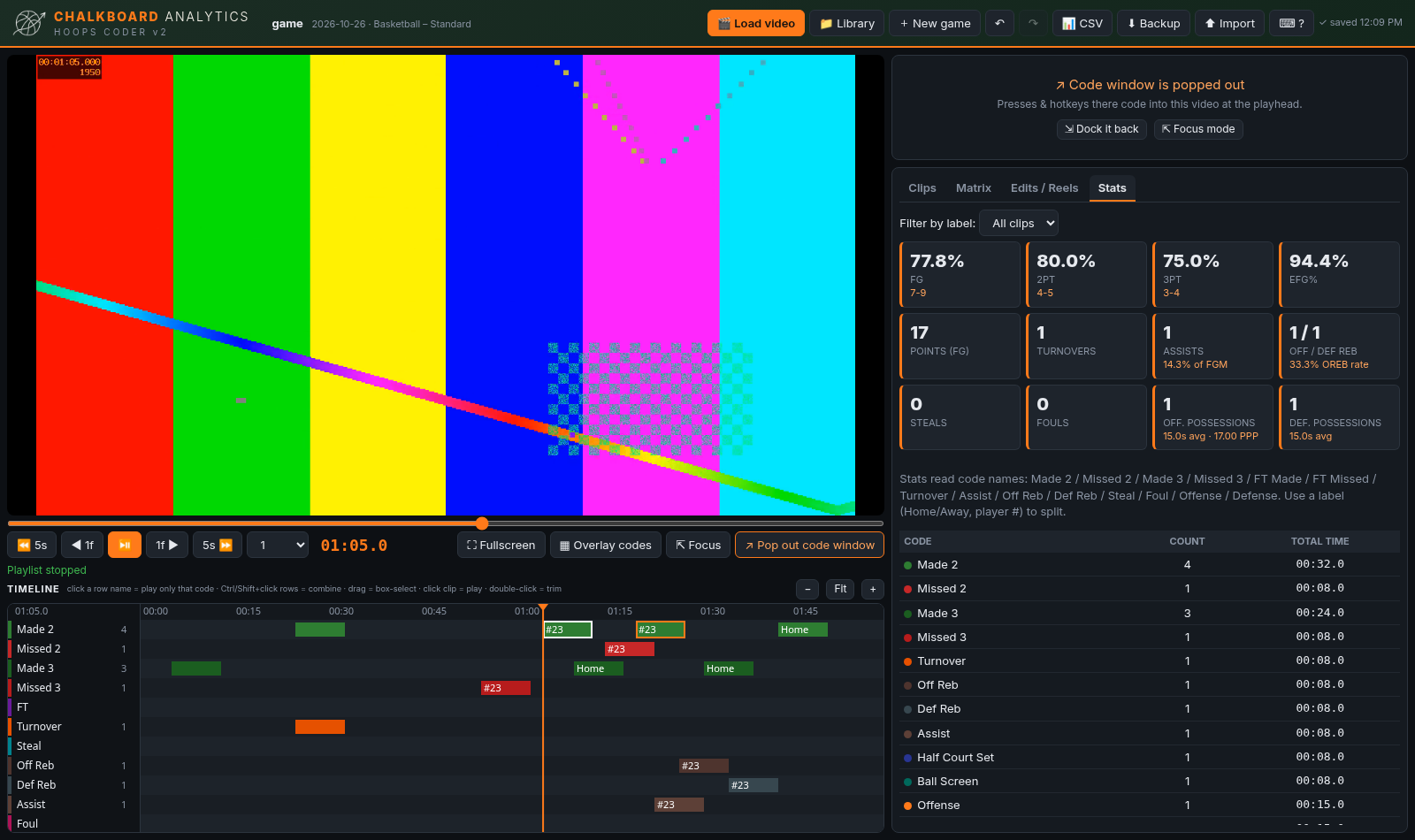Zoom out timeline with minus button
The width and height of the screenshot is (1415, 840).
point(807,589)
